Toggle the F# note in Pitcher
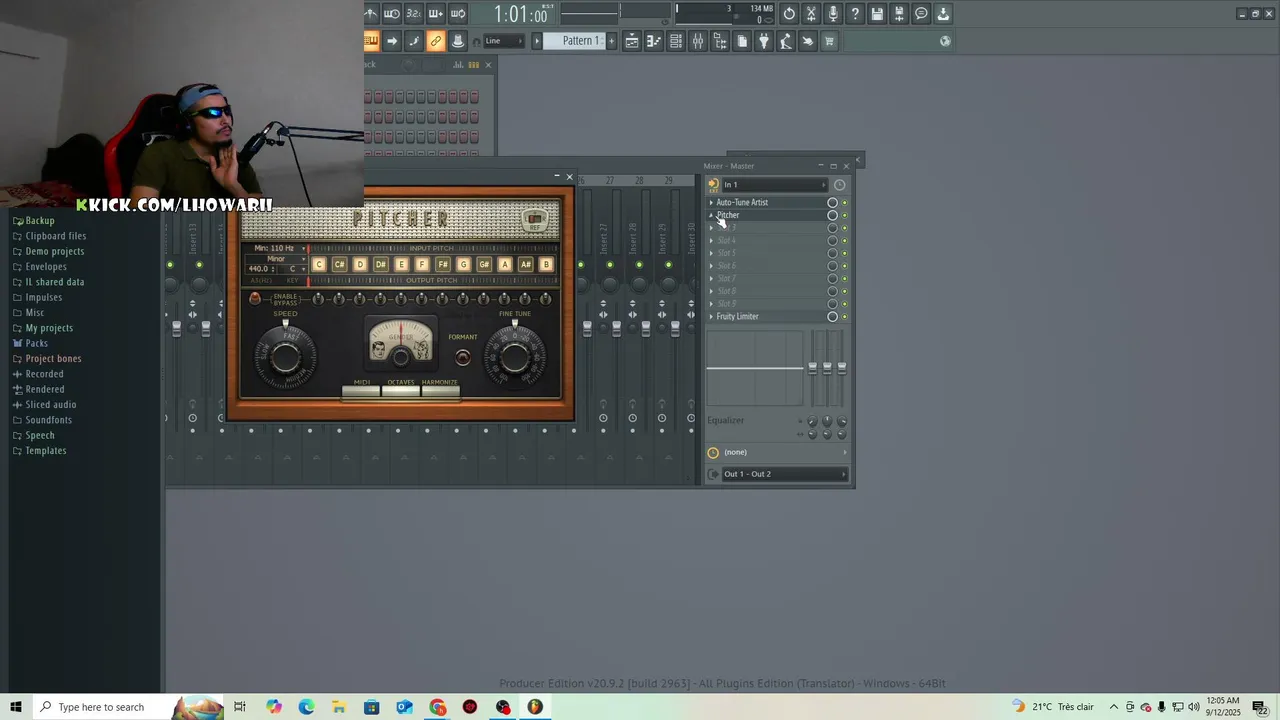The image size is (1280, 720). pyautogui.click(x=443, y=265)
